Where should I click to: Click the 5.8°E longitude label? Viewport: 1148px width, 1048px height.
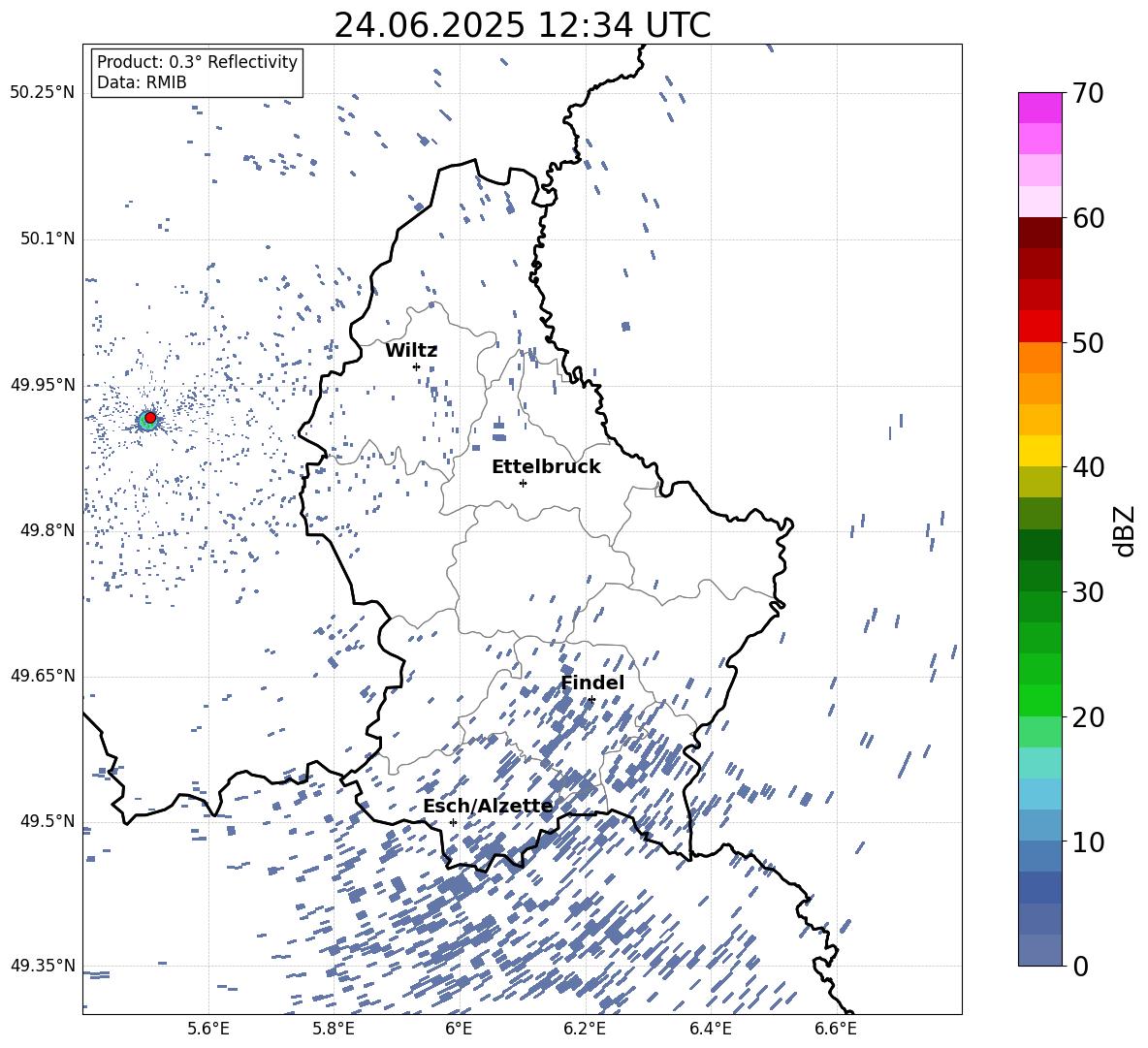[x=334, y=1029]
